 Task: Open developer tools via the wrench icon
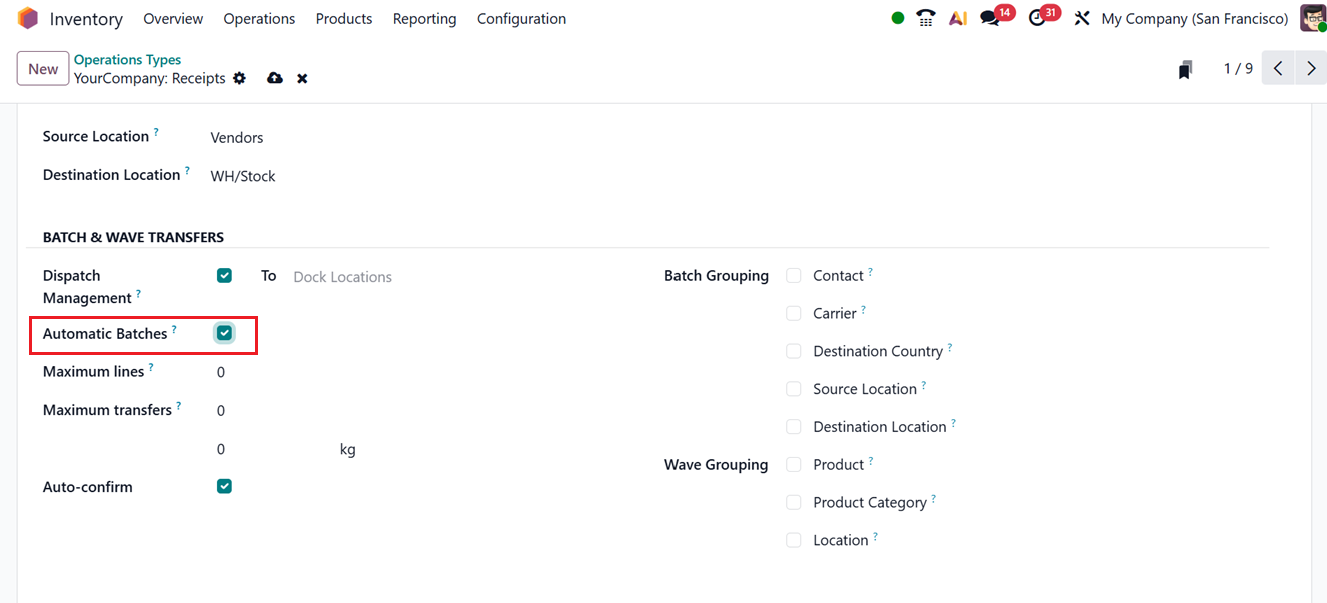(1081, 17)
